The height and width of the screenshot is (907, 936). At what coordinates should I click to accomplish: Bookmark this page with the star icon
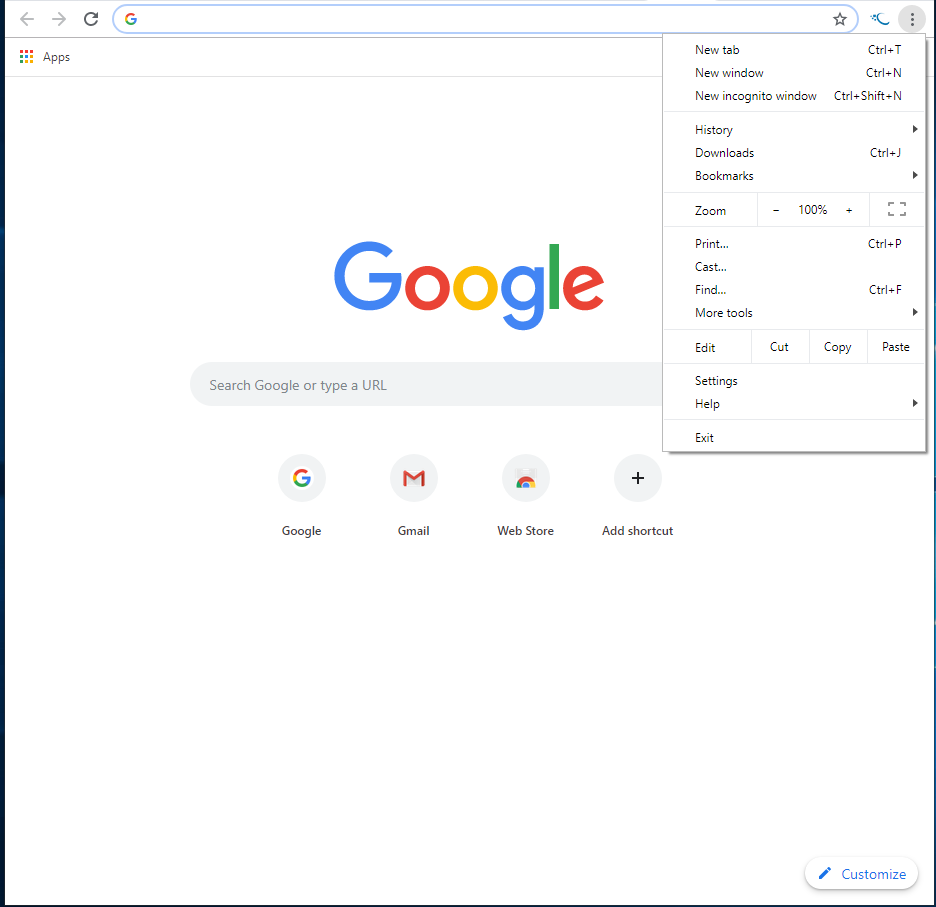(839, 19)
